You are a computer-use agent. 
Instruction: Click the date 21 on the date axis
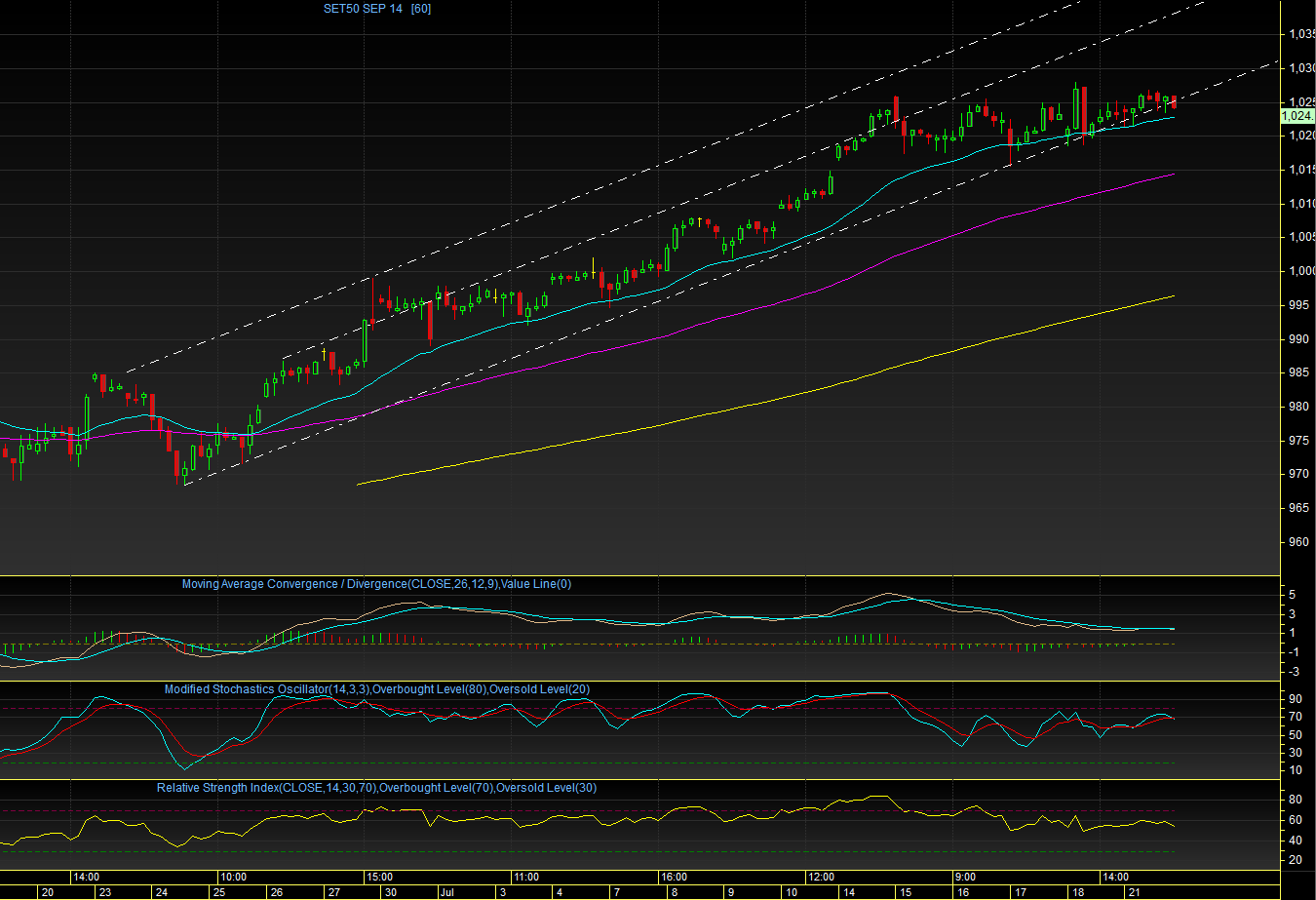[x=1134, y=892]
